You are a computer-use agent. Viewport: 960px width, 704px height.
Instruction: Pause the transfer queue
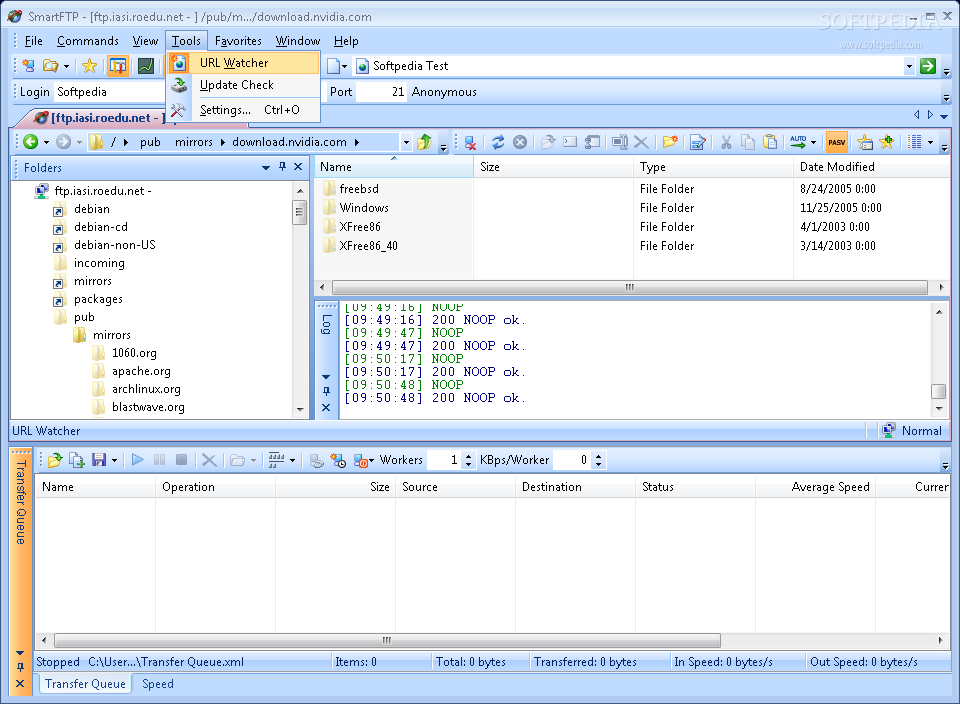tap(159, 460)
